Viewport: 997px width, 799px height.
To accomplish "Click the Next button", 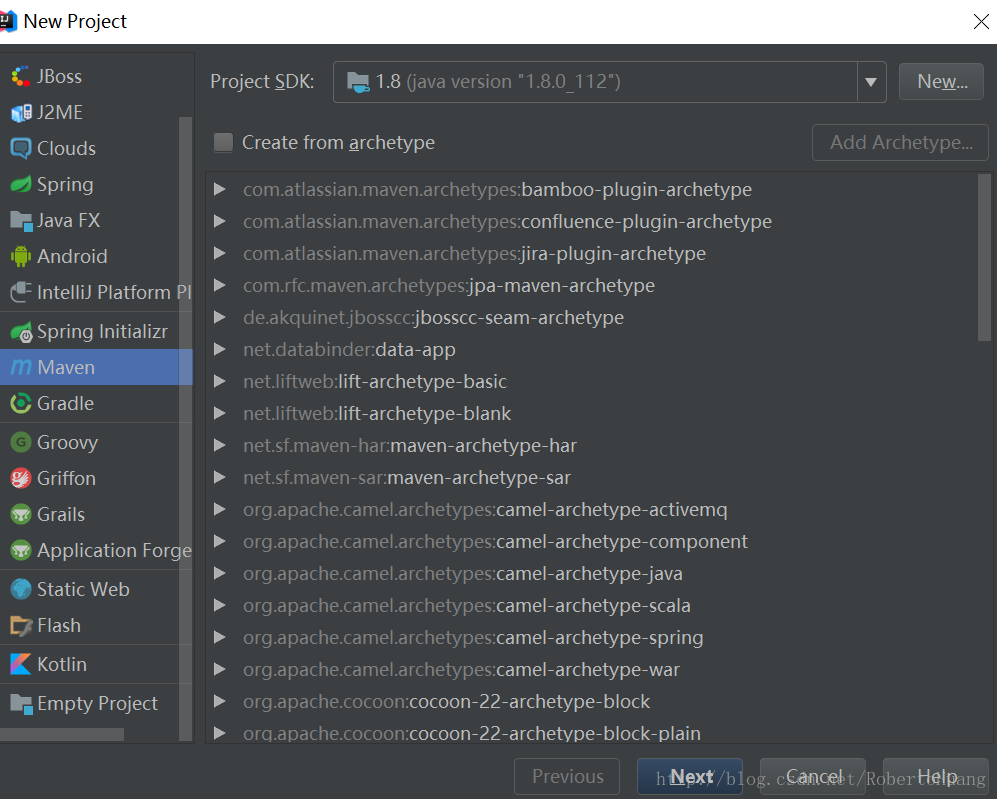I will point(690,777).
